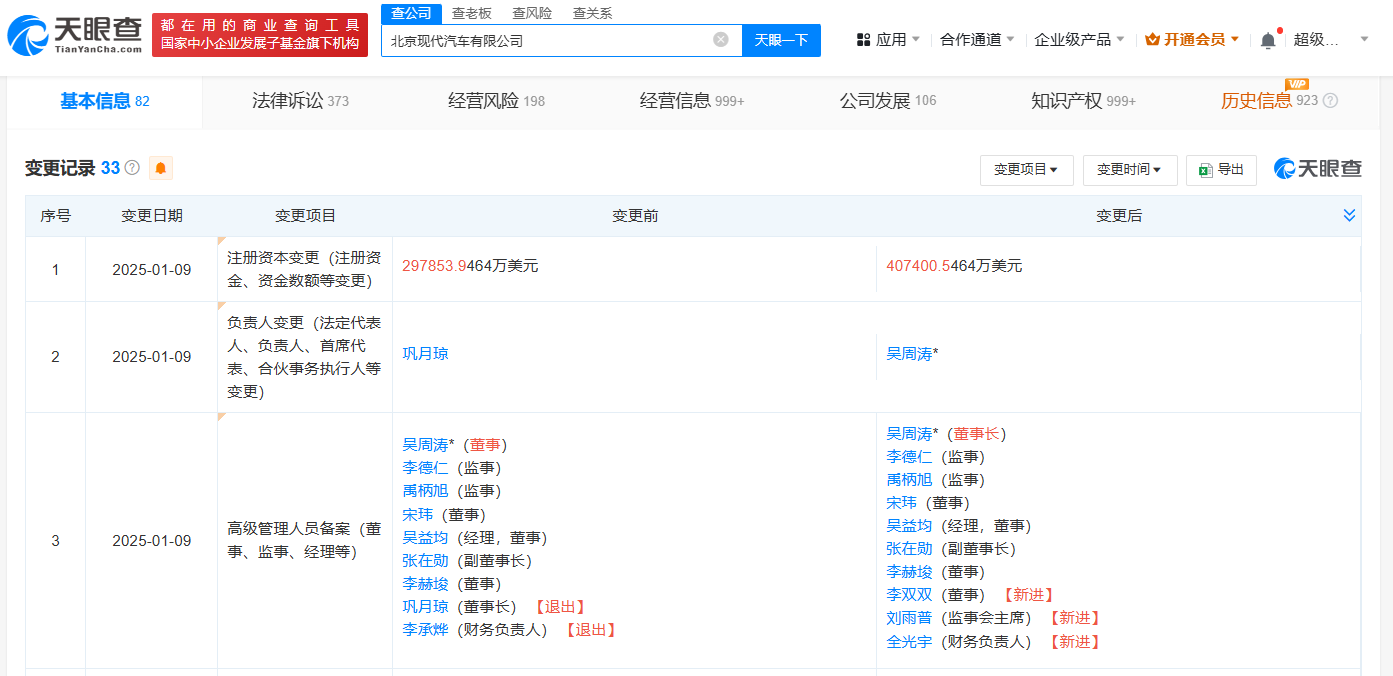Screen dimensions: 1393x676
Task: Open the 开通会员 membership dropdown
Action: [x=1192, y=40]
